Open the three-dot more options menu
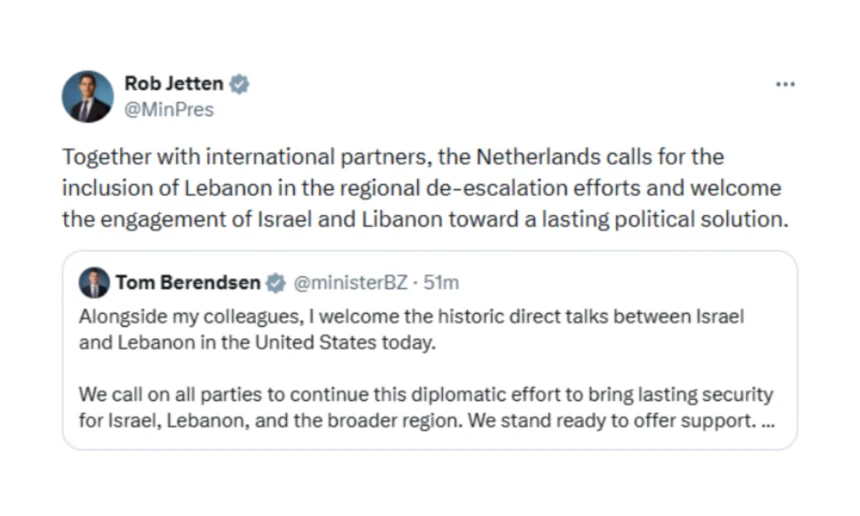The height and width of the screenshot is (516, 860). pyautogui.click(x=785, y=85)
